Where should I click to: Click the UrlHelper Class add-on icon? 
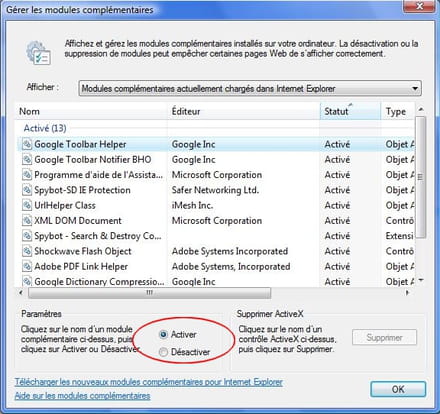[x=27, y=205]
